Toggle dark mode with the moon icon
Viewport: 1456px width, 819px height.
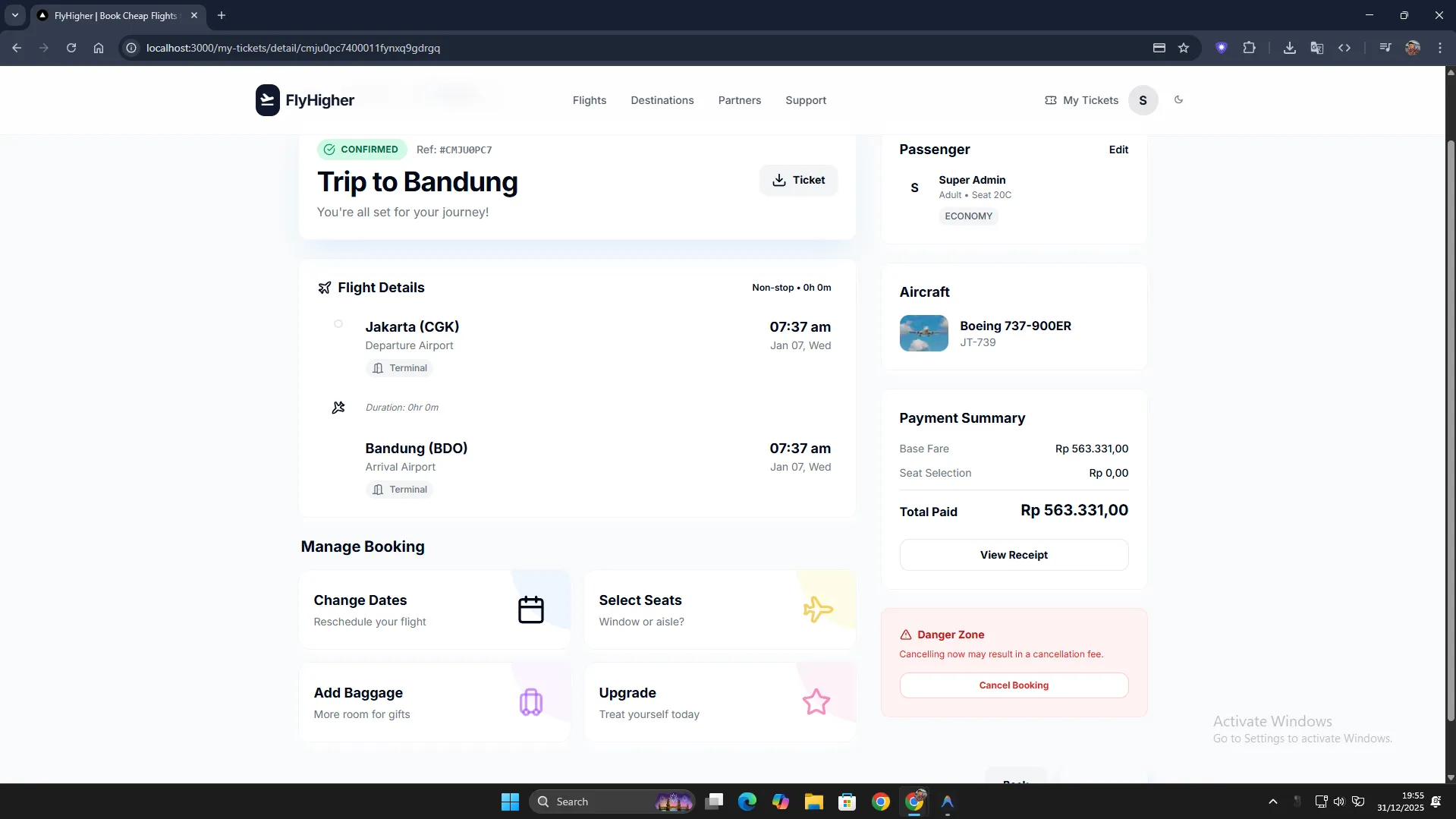click(x=1178, y=99)
